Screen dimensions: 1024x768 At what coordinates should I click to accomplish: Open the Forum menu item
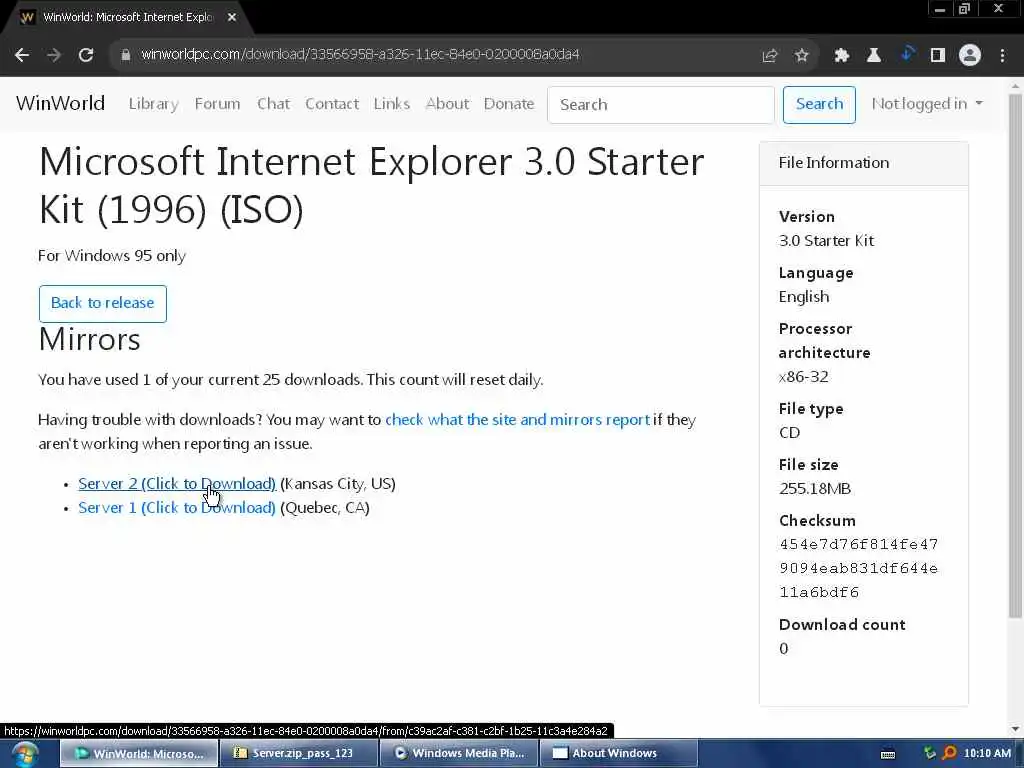[217, 104]
